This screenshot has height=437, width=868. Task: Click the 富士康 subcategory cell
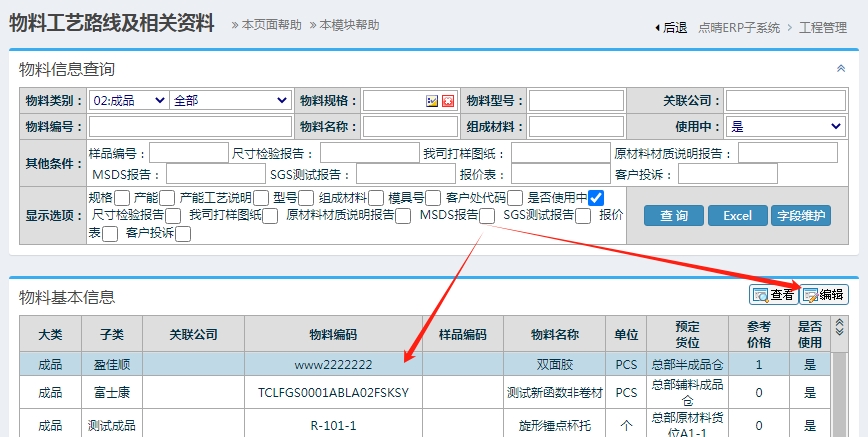click(112, 393)
